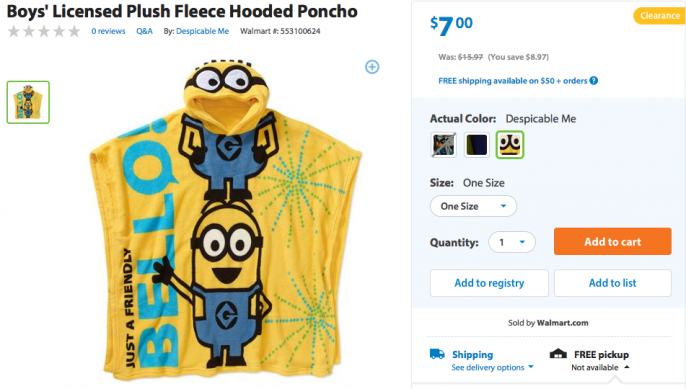The image size is (686, 389).
Task: Open the Despicable Me brand link
Action: 202,31
